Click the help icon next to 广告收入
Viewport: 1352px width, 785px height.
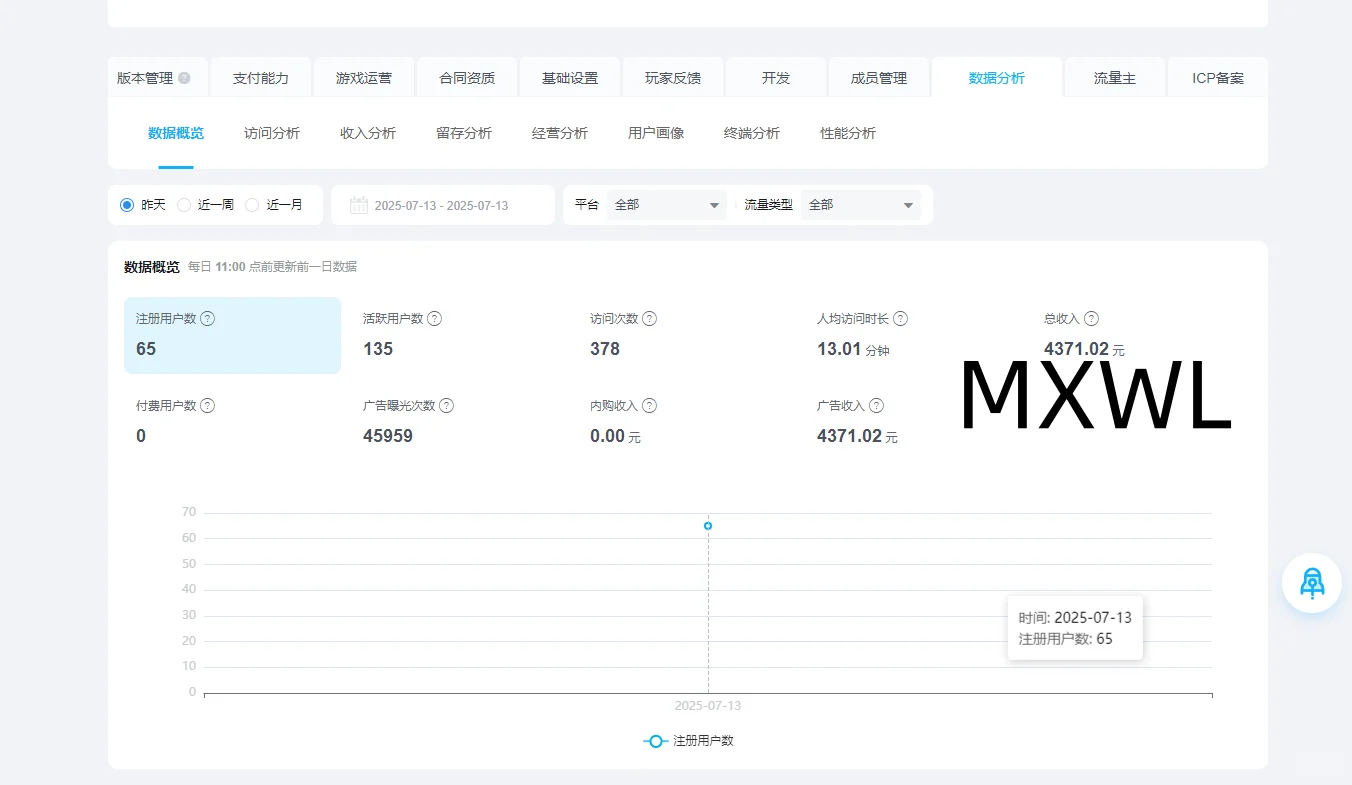(x=877, y=406)
